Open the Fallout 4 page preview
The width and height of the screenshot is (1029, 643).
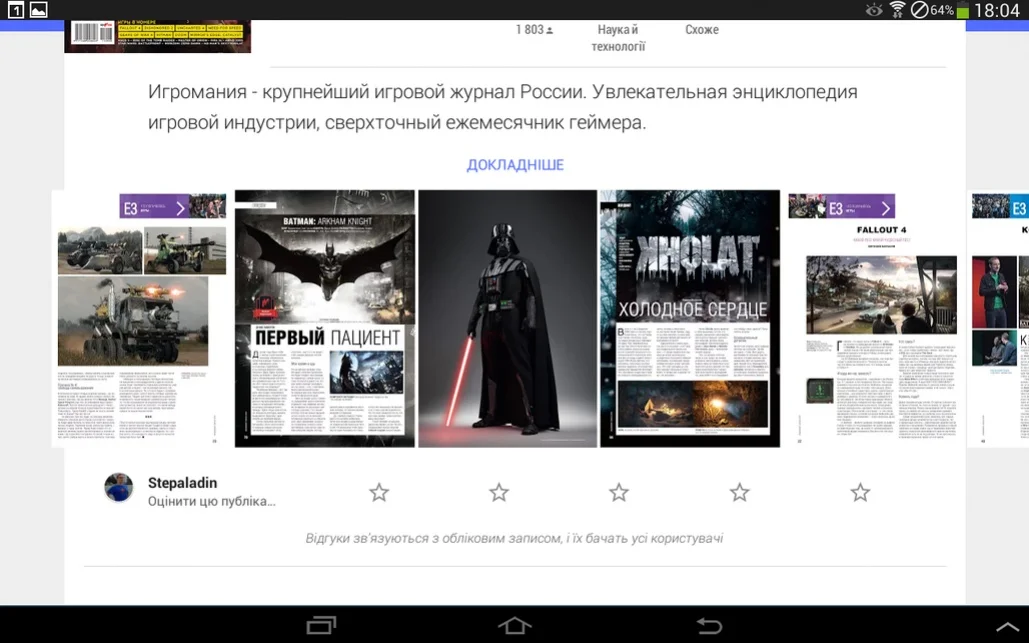[x=874, y=319]
